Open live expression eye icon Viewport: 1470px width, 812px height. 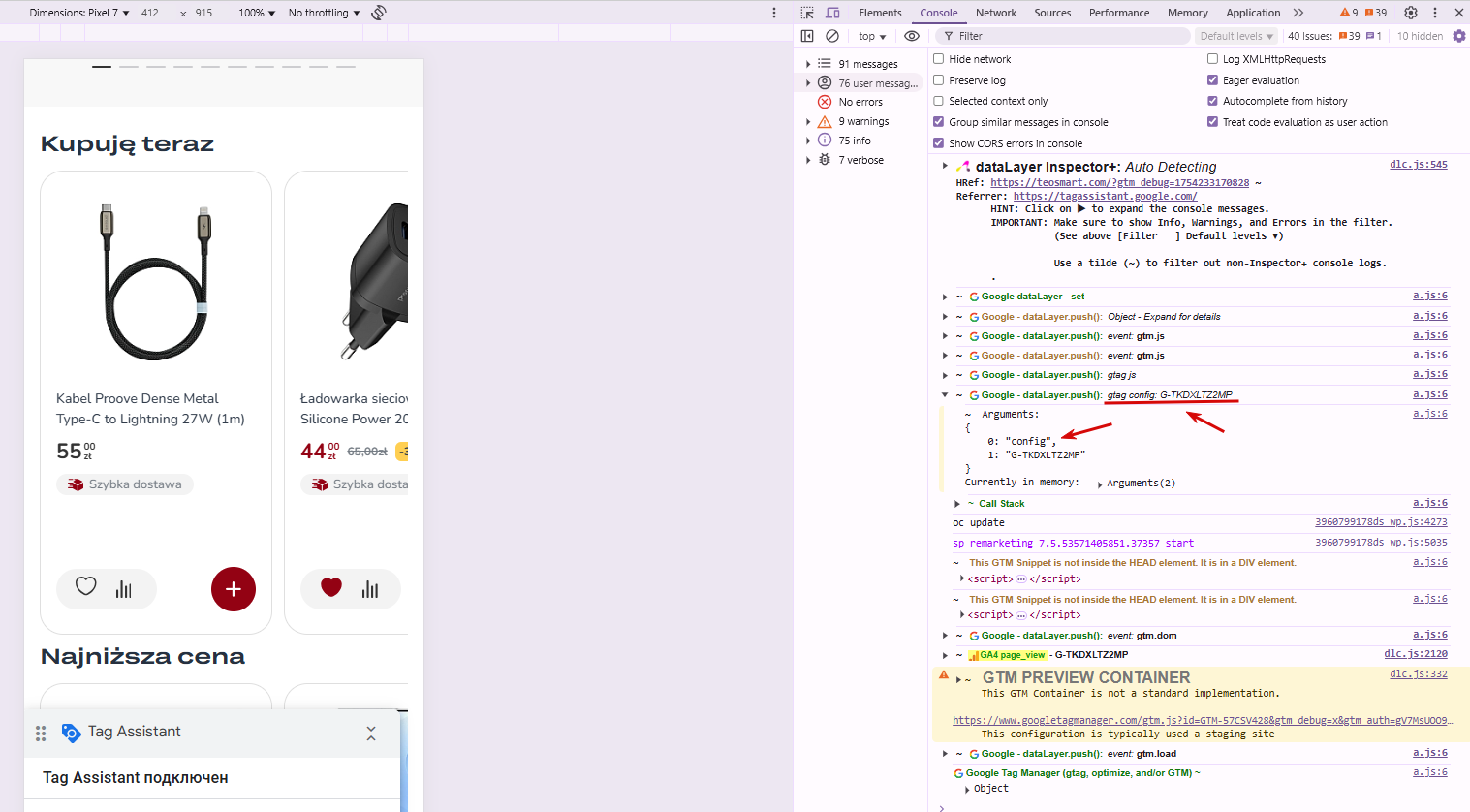(x=912, y=36)
